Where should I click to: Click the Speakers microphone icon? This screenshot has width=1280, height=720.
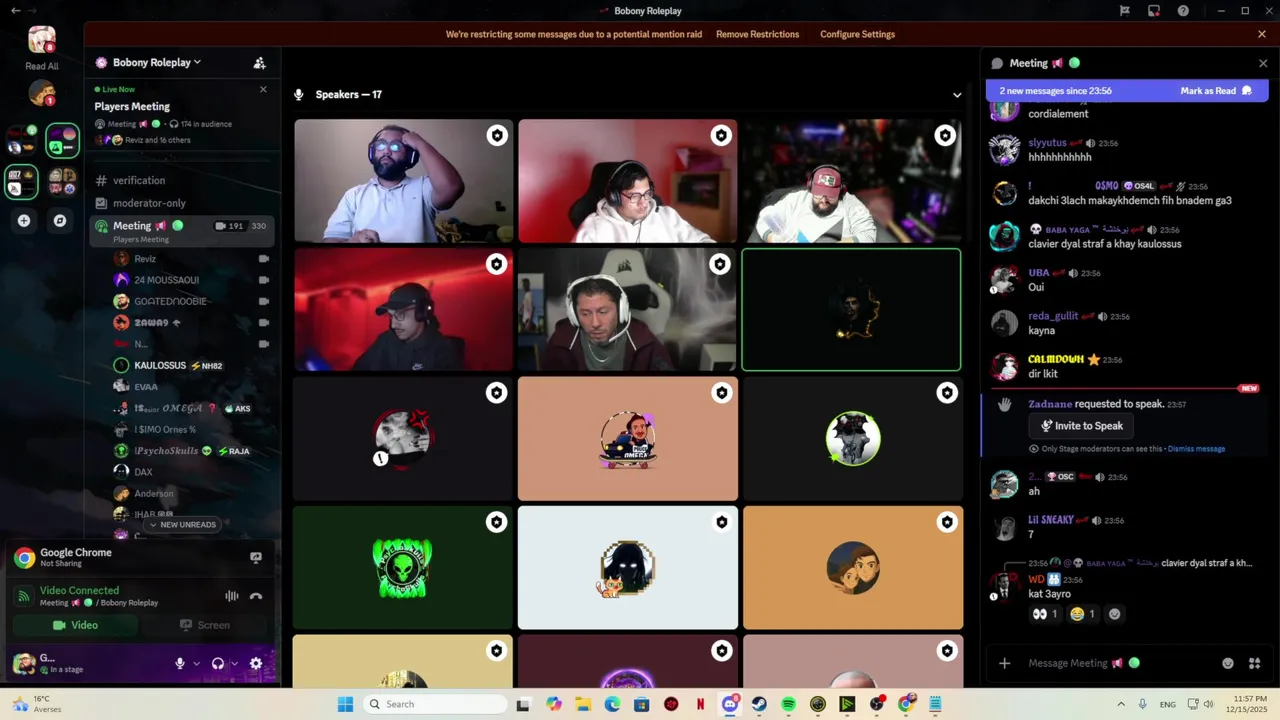point(298,95)
